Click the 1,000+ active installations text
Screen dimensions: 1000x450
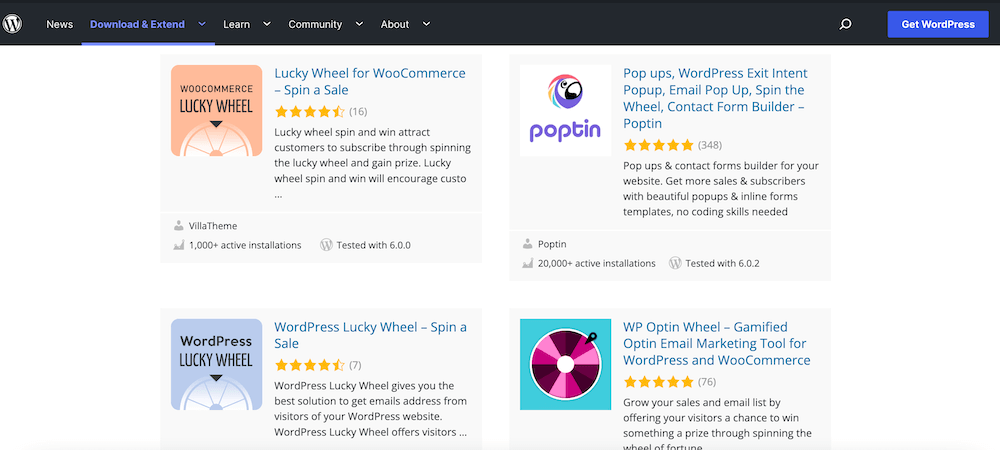[x=245, y=245]
